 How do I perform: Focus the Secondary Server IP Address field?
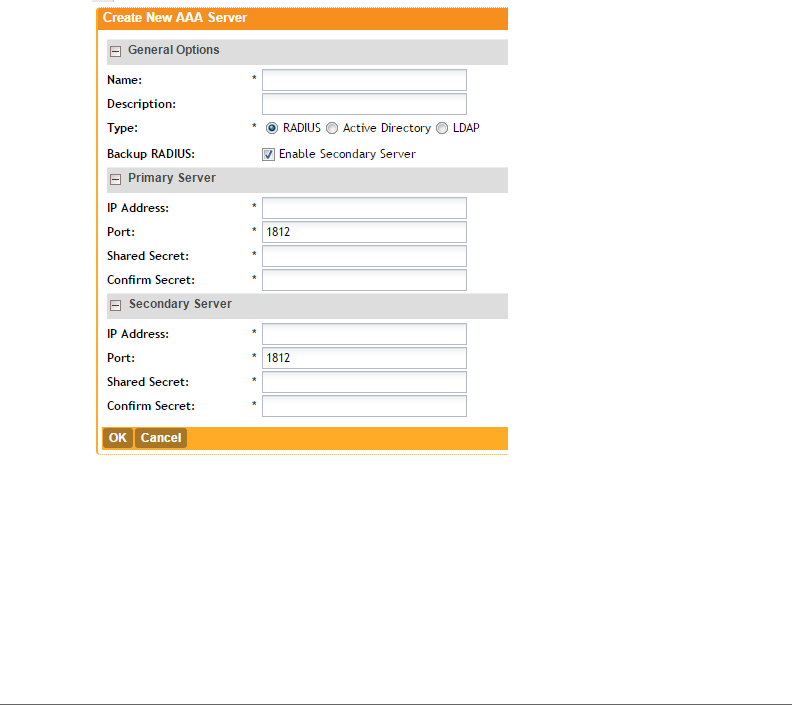click(x=364, y=334)
